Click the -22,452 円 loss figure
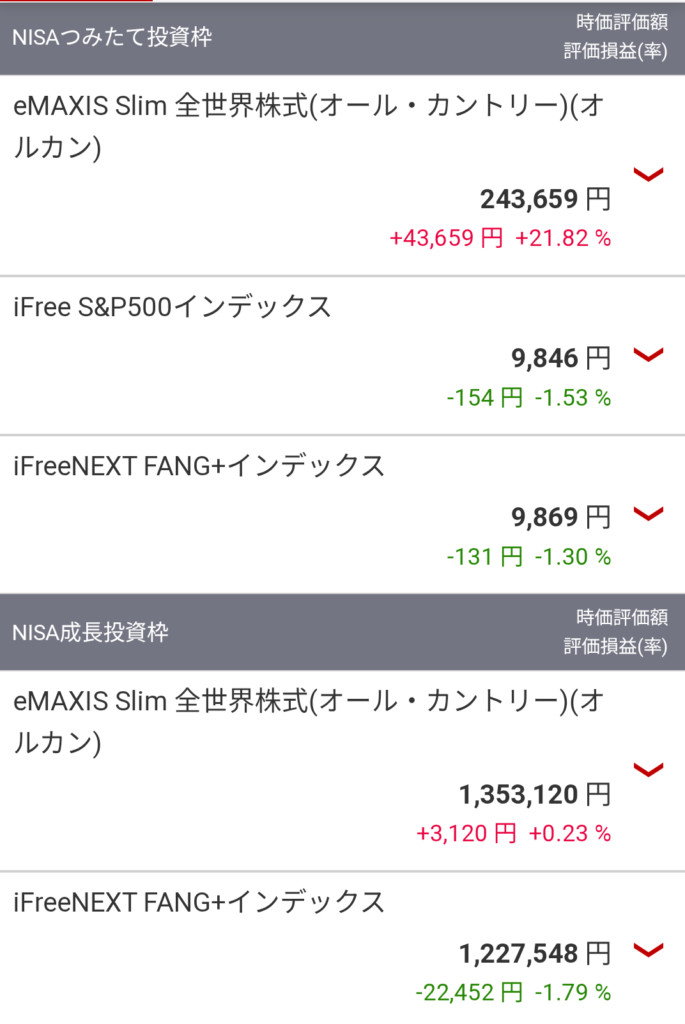The width and height of the screenshot is (685, 1024). pos(469,992)
